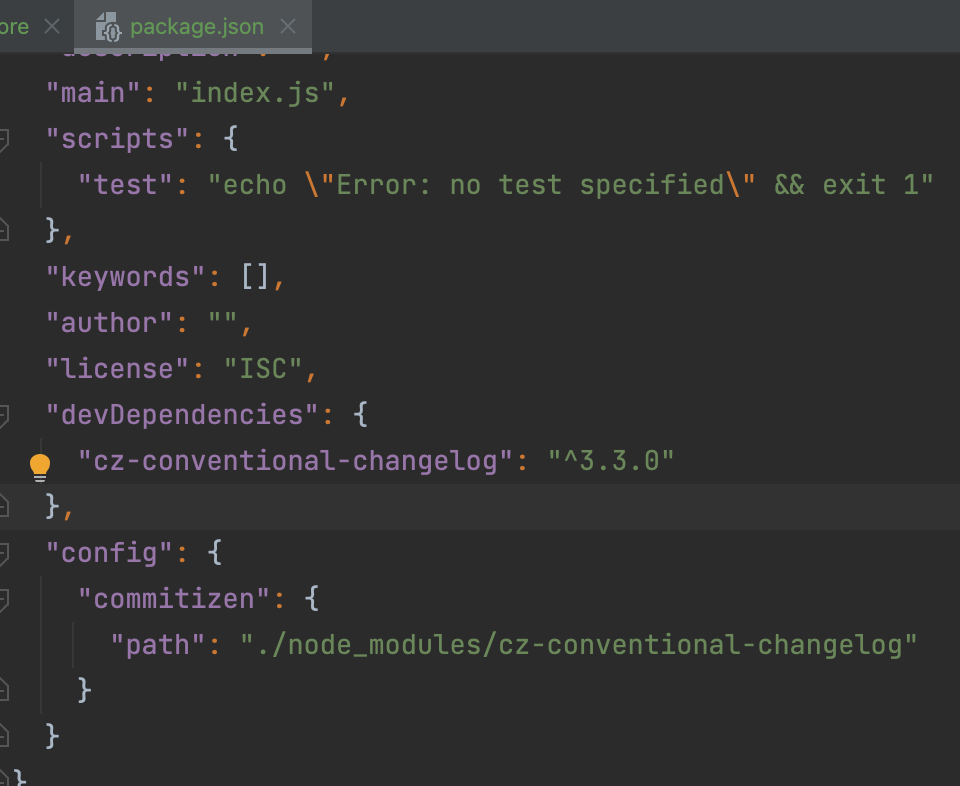Image resolution: width=960 pixels, height=786 pixels.
Task: Click the "^3.3.0" version value
Action: point(611,461)
